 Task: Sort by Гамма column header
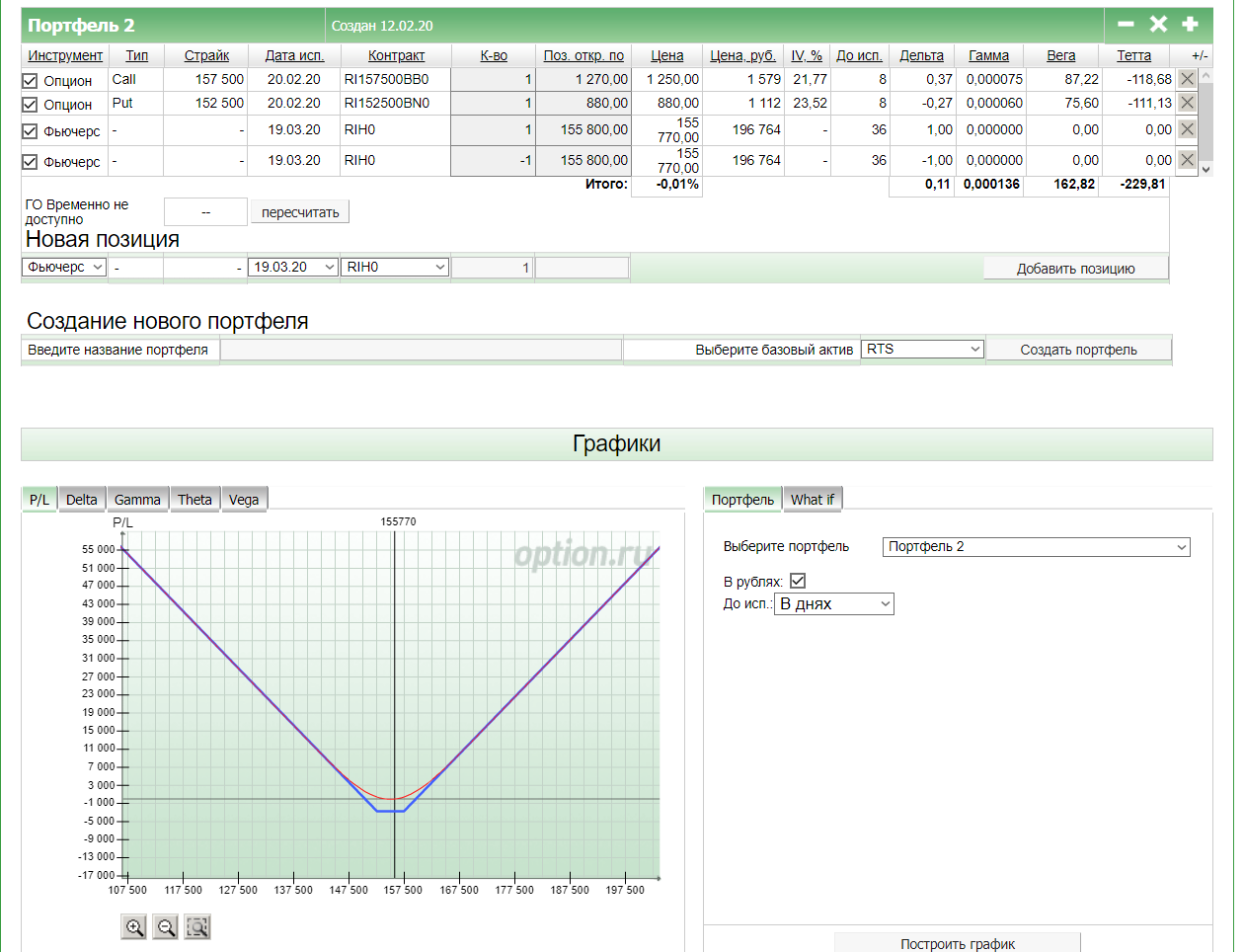[988, 55]
